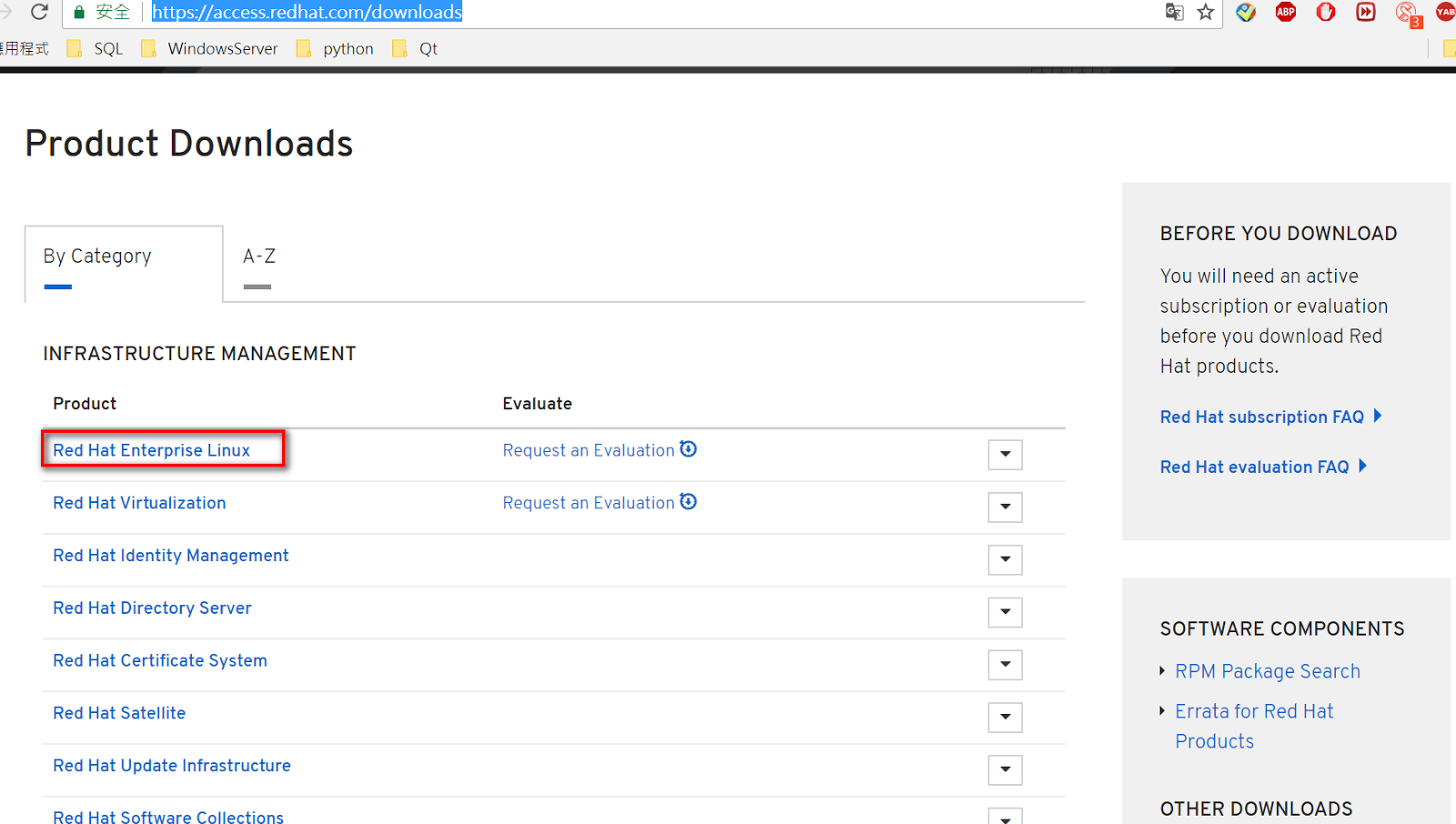The height and width of the screenshot is (824, 1456).
Task: Click the OTHER DOWNLOADS heading
Action: 1256,809
